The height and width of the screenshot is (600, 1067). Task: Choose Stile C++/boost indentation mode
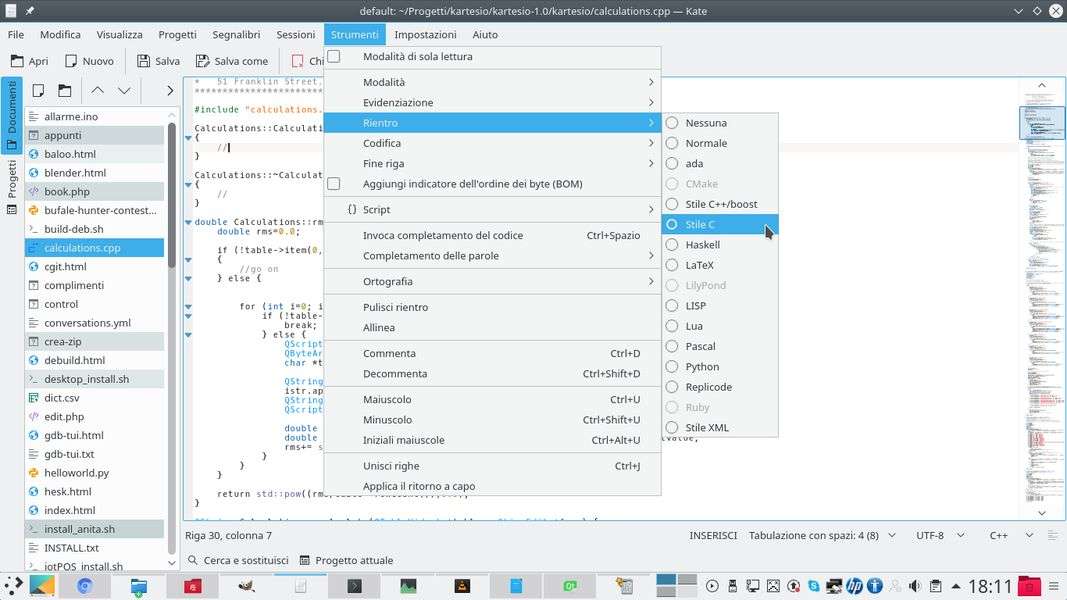pyautogui.click(x=672, y=204)
